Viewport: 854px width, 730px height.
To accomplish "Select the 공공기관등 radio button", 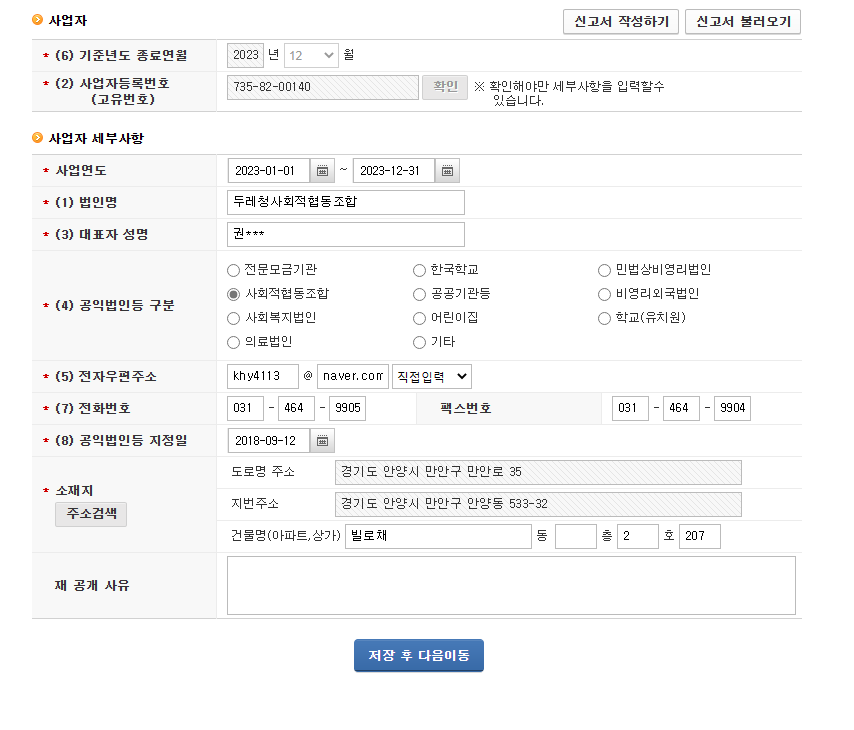I will click(419, 294).
